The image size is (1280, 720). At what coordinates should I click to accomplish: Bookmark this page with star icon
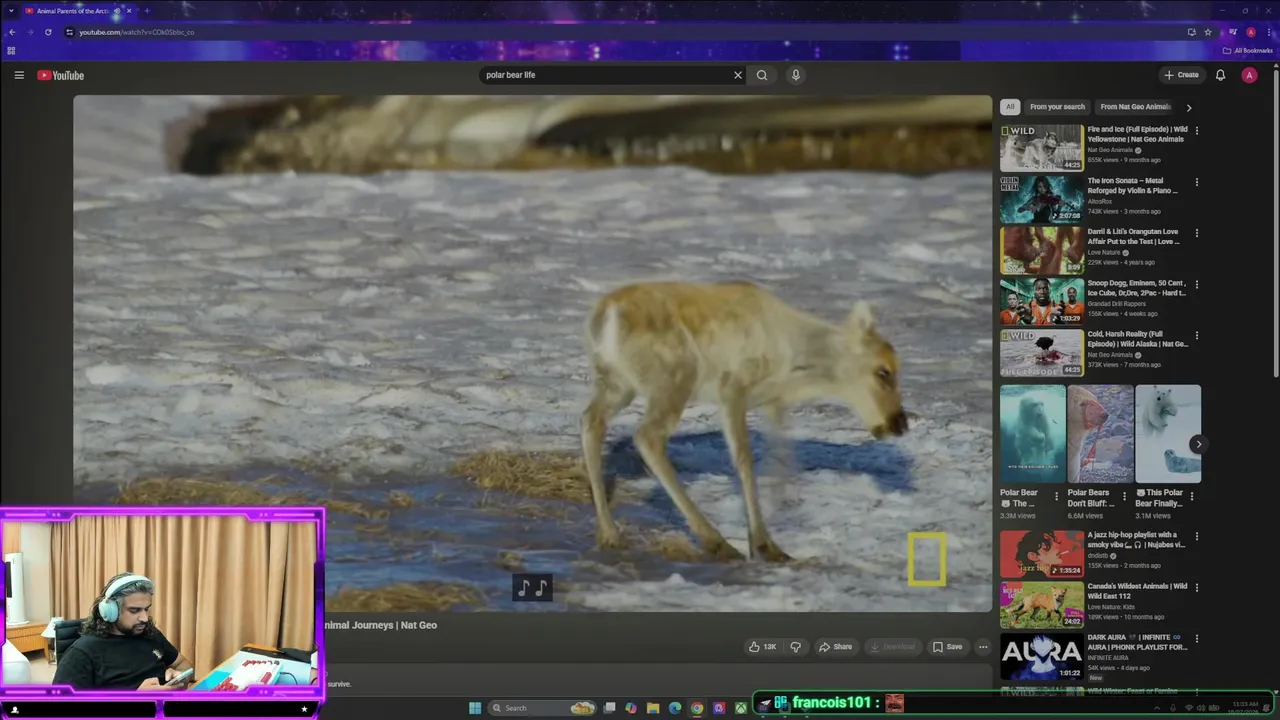1208,32
